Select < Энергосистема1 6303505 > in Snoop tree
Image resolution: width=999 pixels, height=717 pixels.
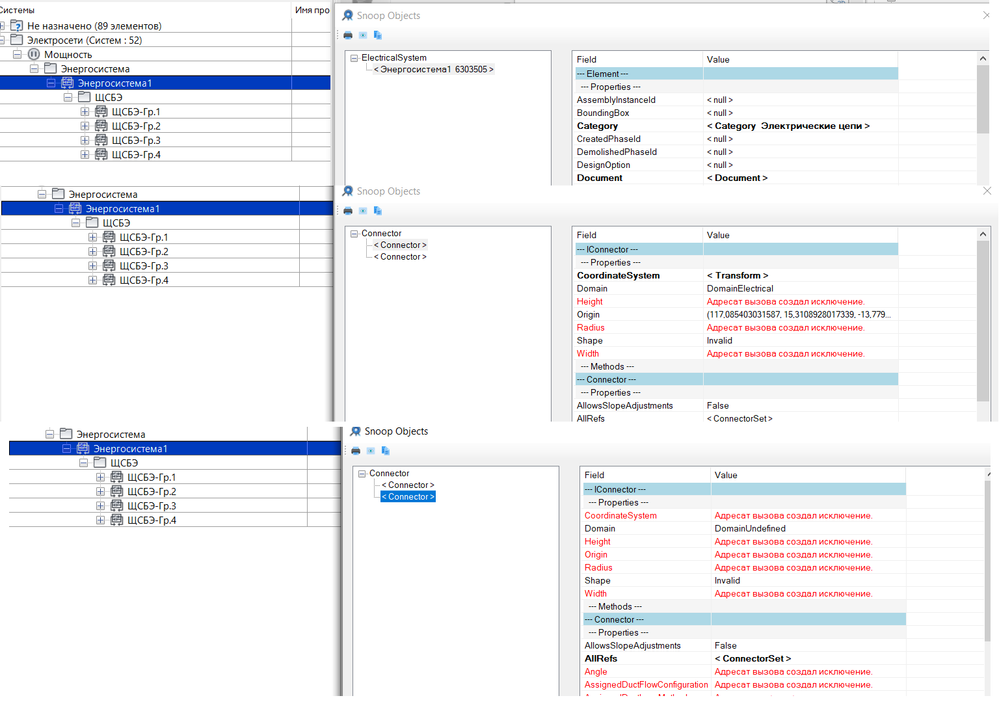coord(433,69)
